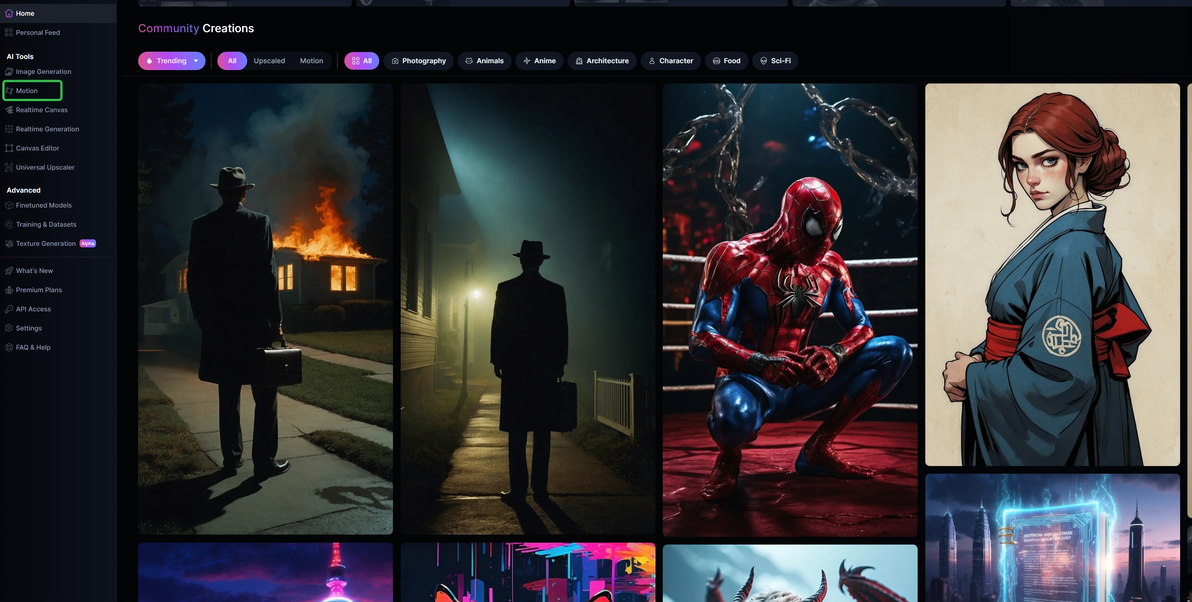This screenshot has width=1192, height=602.
Task: Go to Home in sidebar
Action: point(25,14)
